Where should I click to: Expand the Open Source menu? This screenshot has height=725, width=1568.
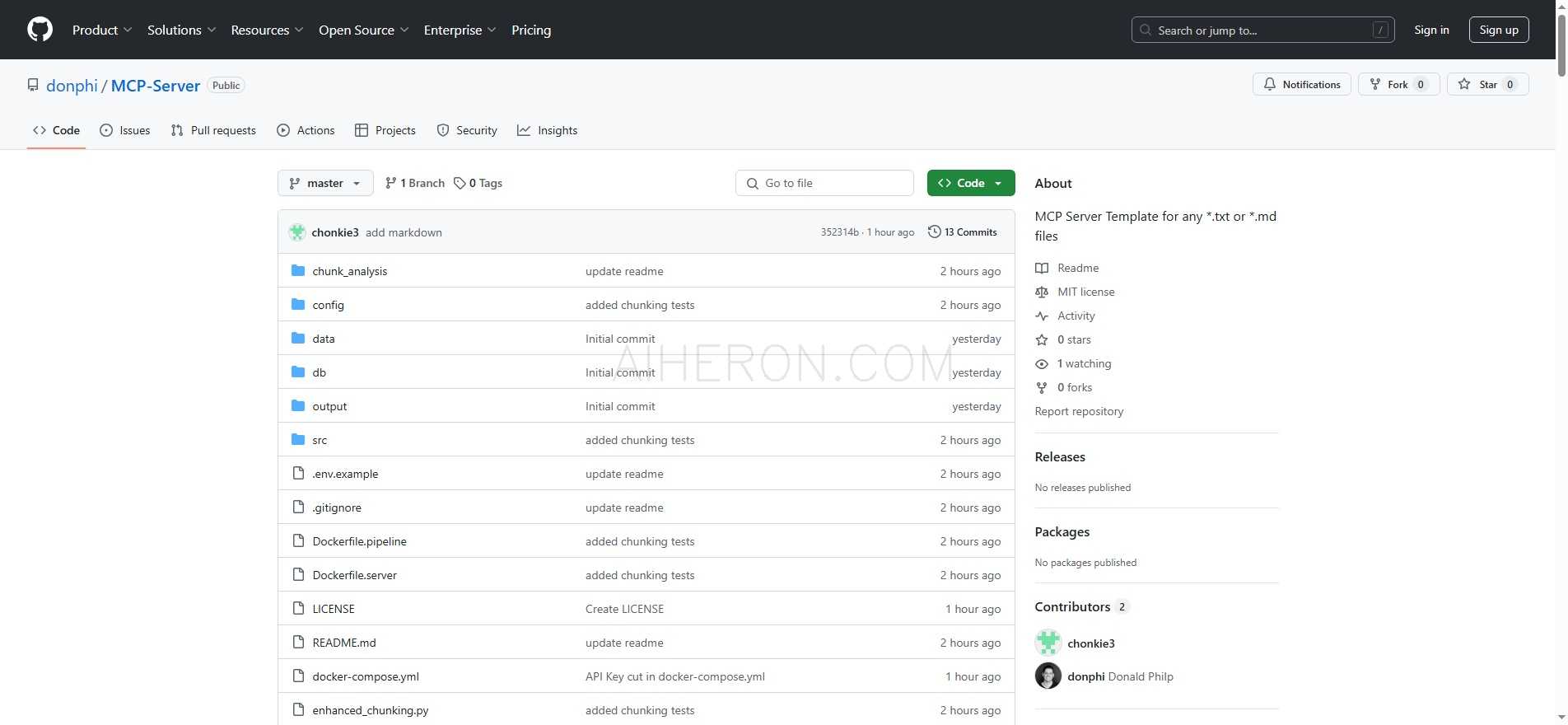pos(363,30)
